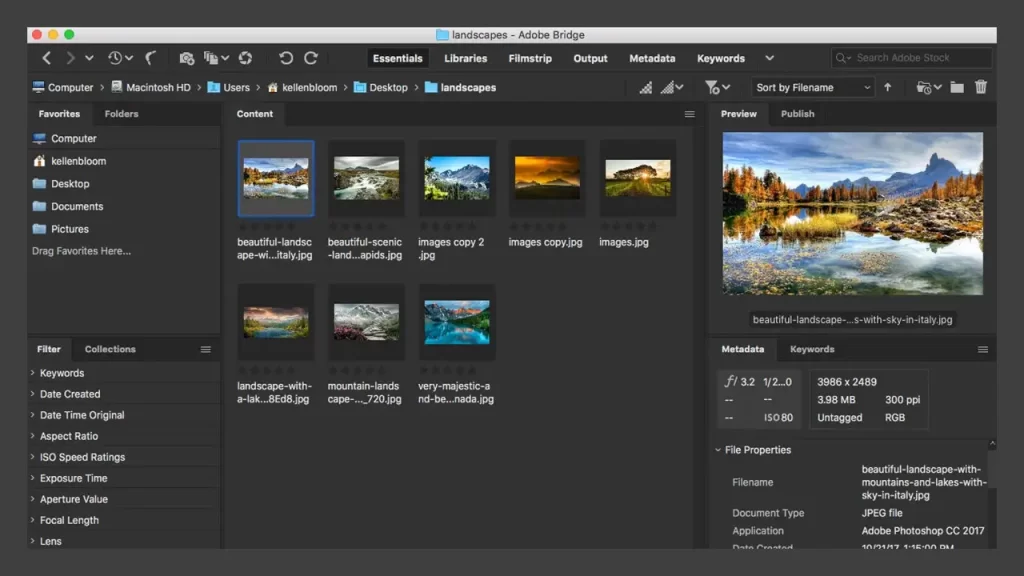Open the Keywords tab in Metadata panel
Image resolution: width=1024 pixels, height=576 pixels.
click(x=811, y=349)
